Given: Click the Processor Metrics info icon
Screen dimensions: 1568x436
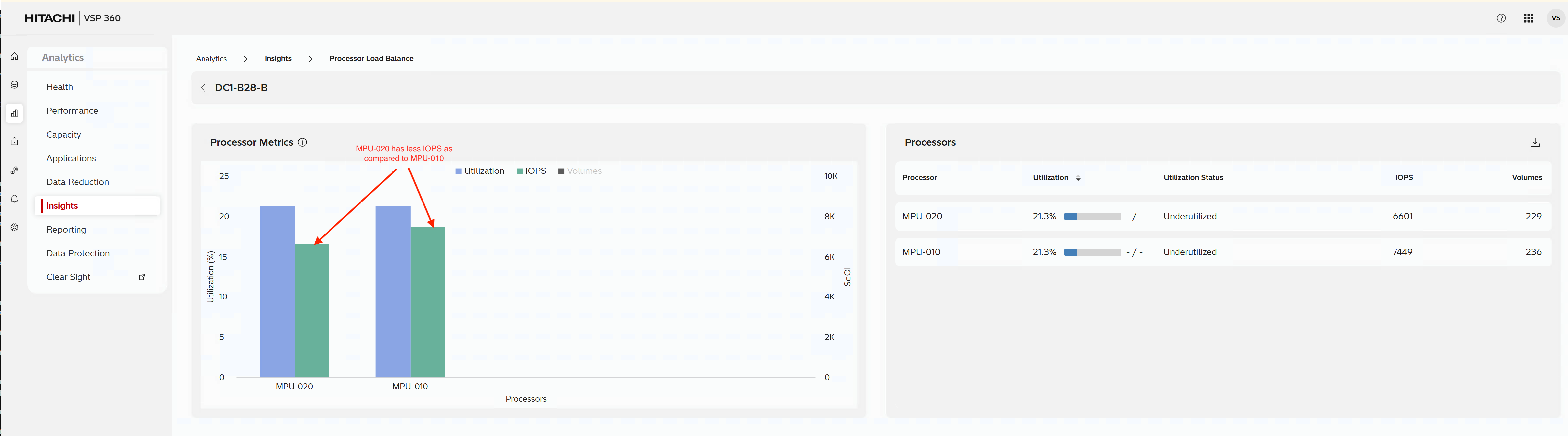Looking at the screenshot, I should 302,142.
